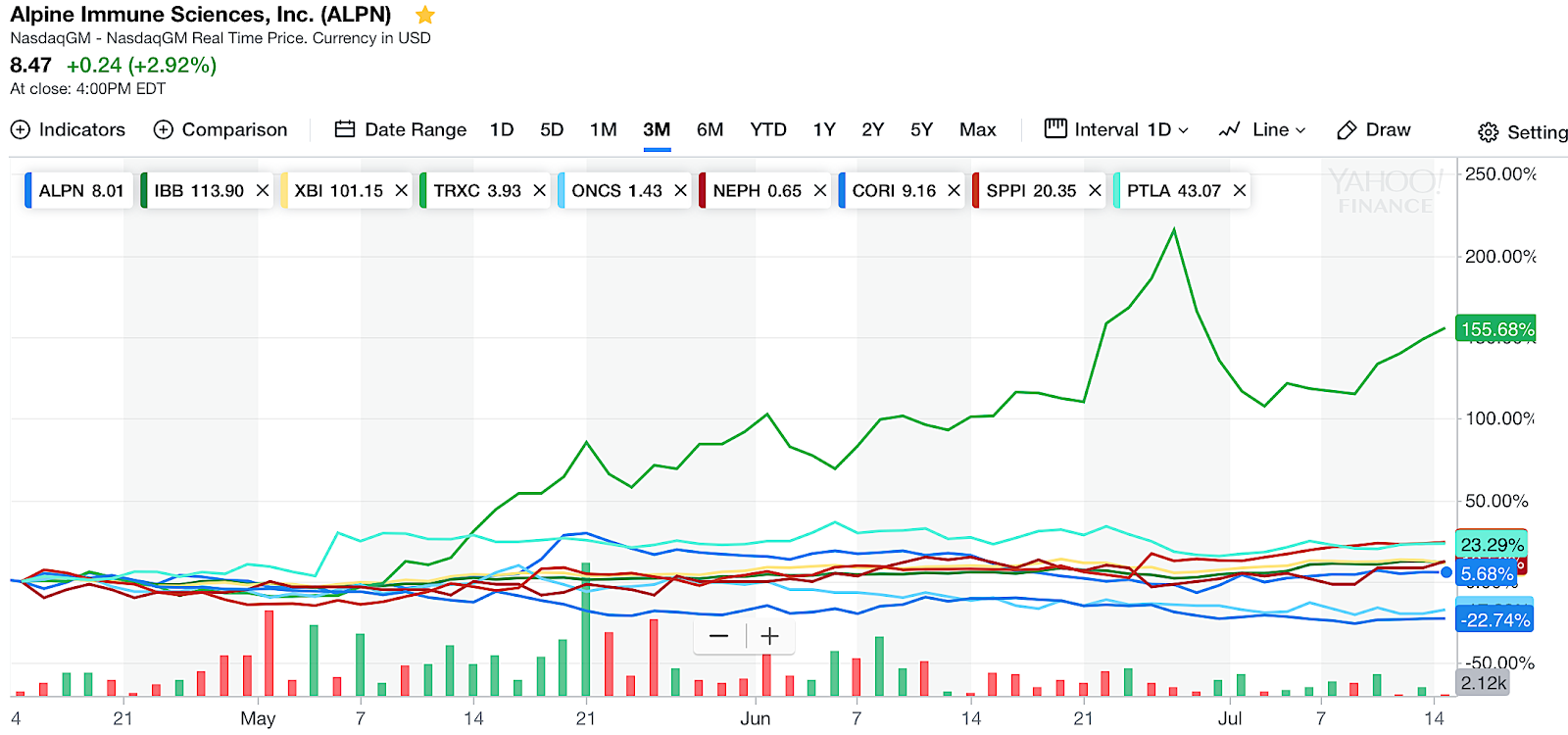Remove NEPH comparison with its X
1568x735 pixels.
coord(820,190)
